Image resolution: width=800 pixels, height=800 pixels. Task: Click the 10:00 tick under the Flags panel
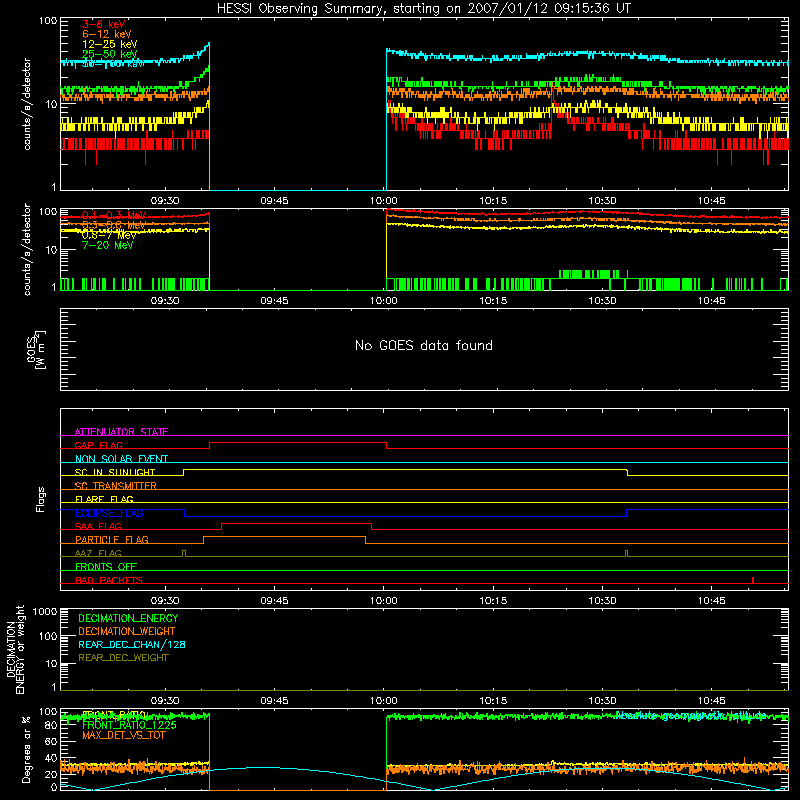pos(384,601)
